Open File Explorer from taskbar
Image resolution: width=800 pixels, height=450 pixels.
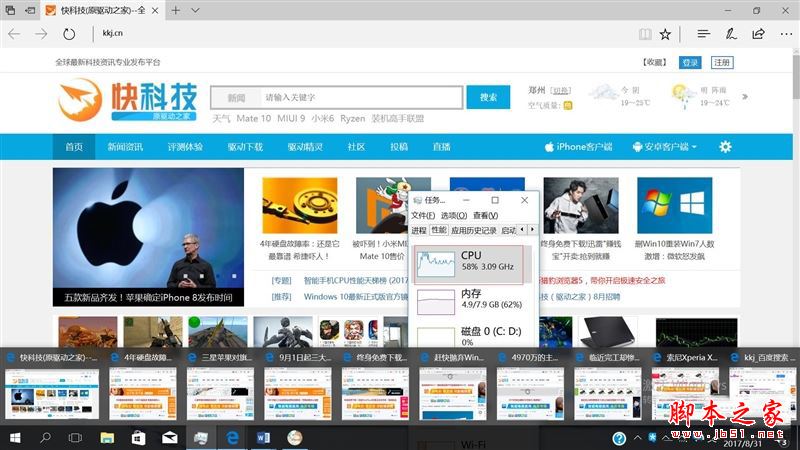pos(107,438)
